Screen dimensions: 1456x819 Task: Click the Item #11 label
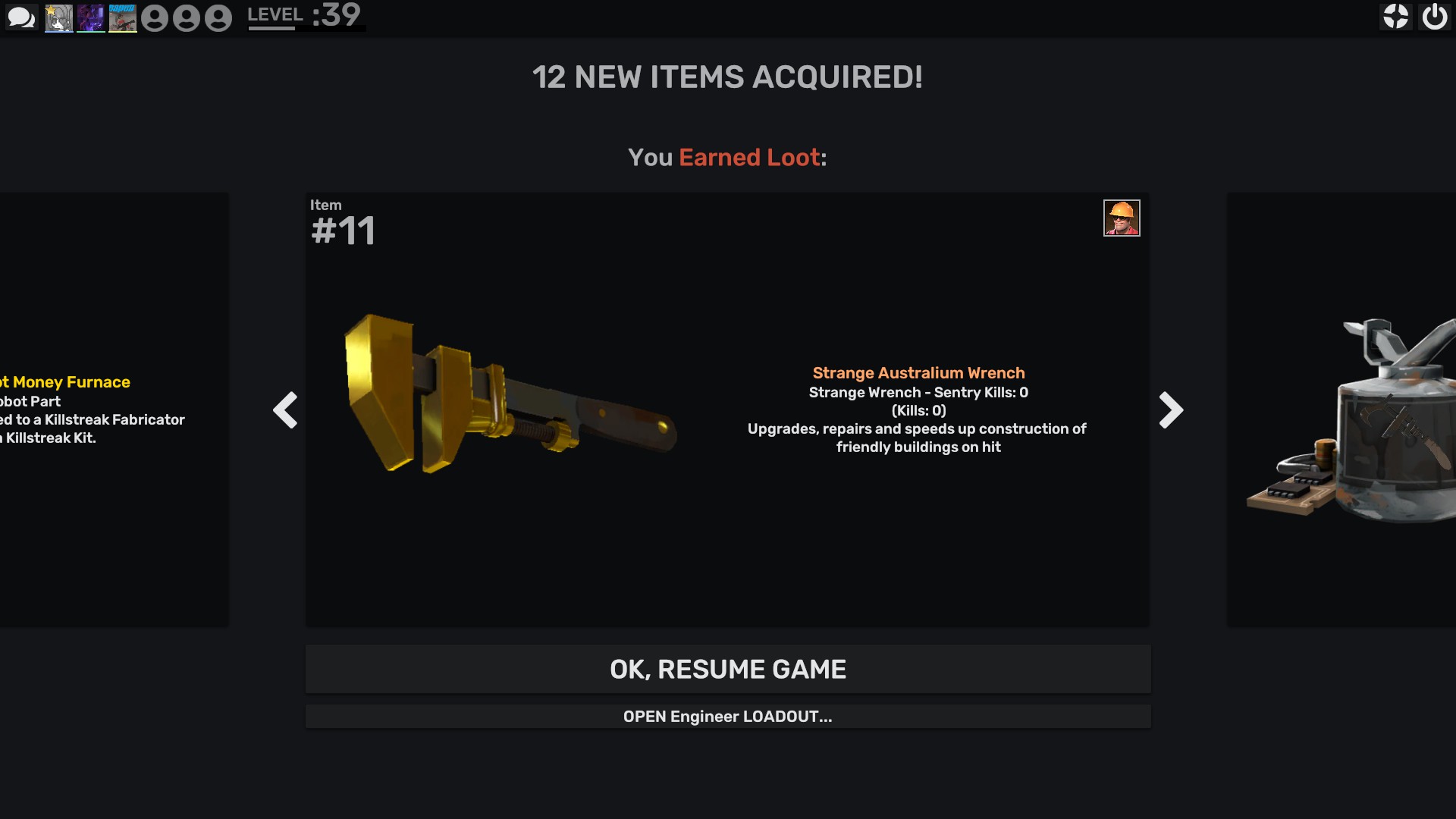tap(343, 224)
